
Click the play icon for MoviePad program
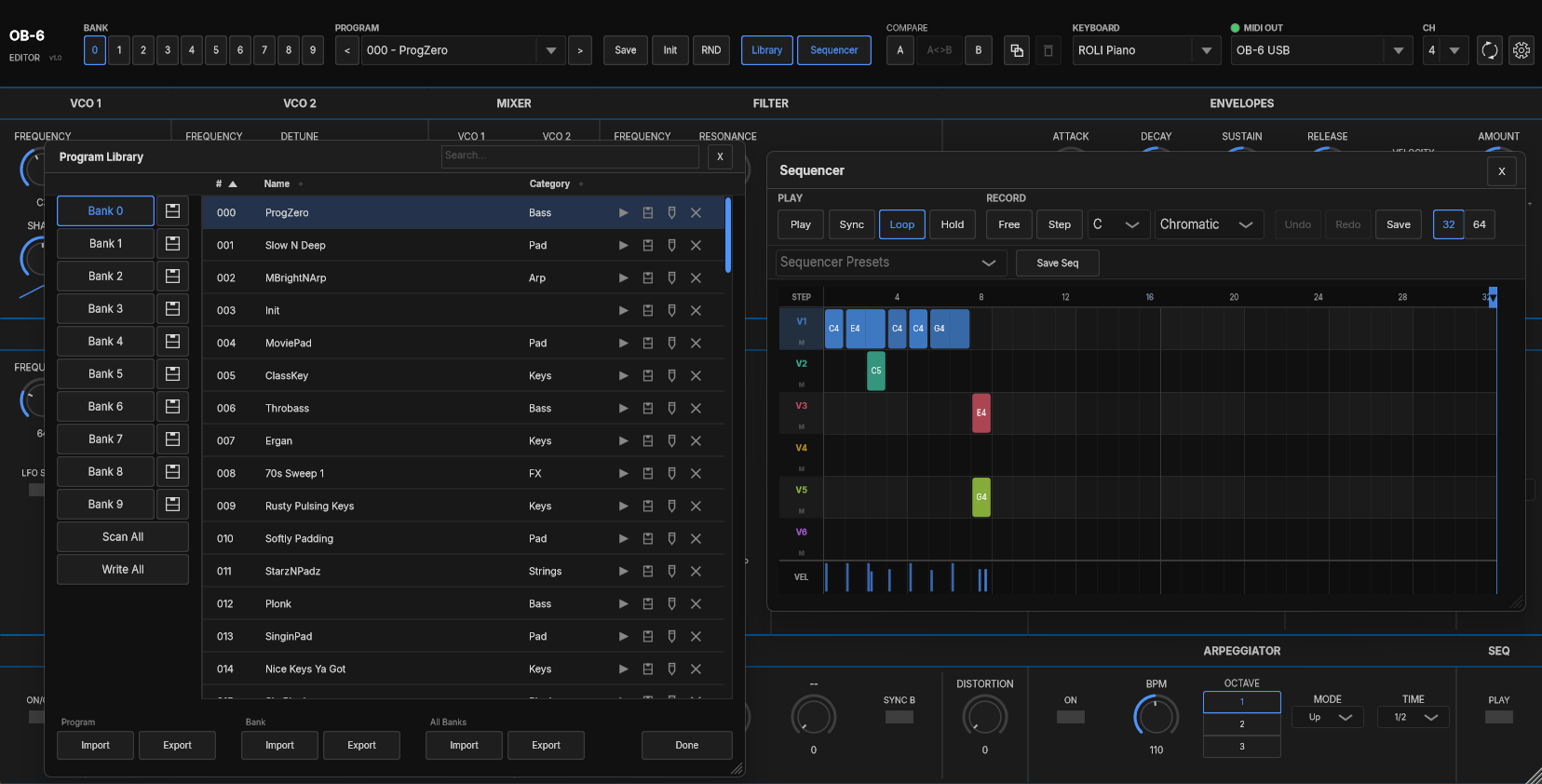click(x=623, y=343)
